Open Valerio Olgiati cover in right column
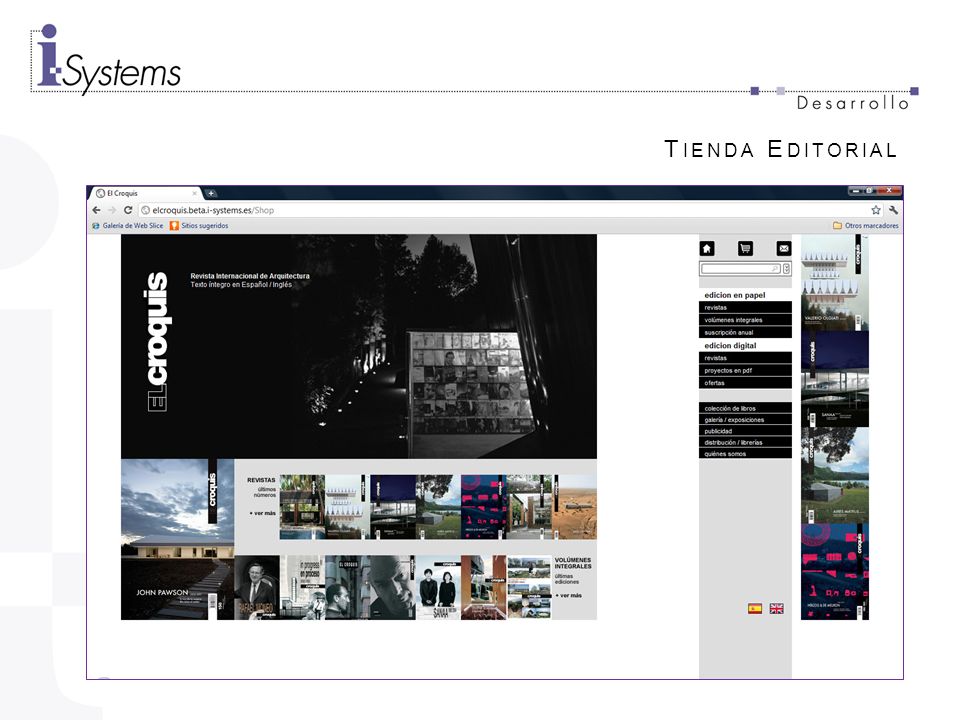The height and width of the screenshot is (720, 960). (x=834, y=283)
